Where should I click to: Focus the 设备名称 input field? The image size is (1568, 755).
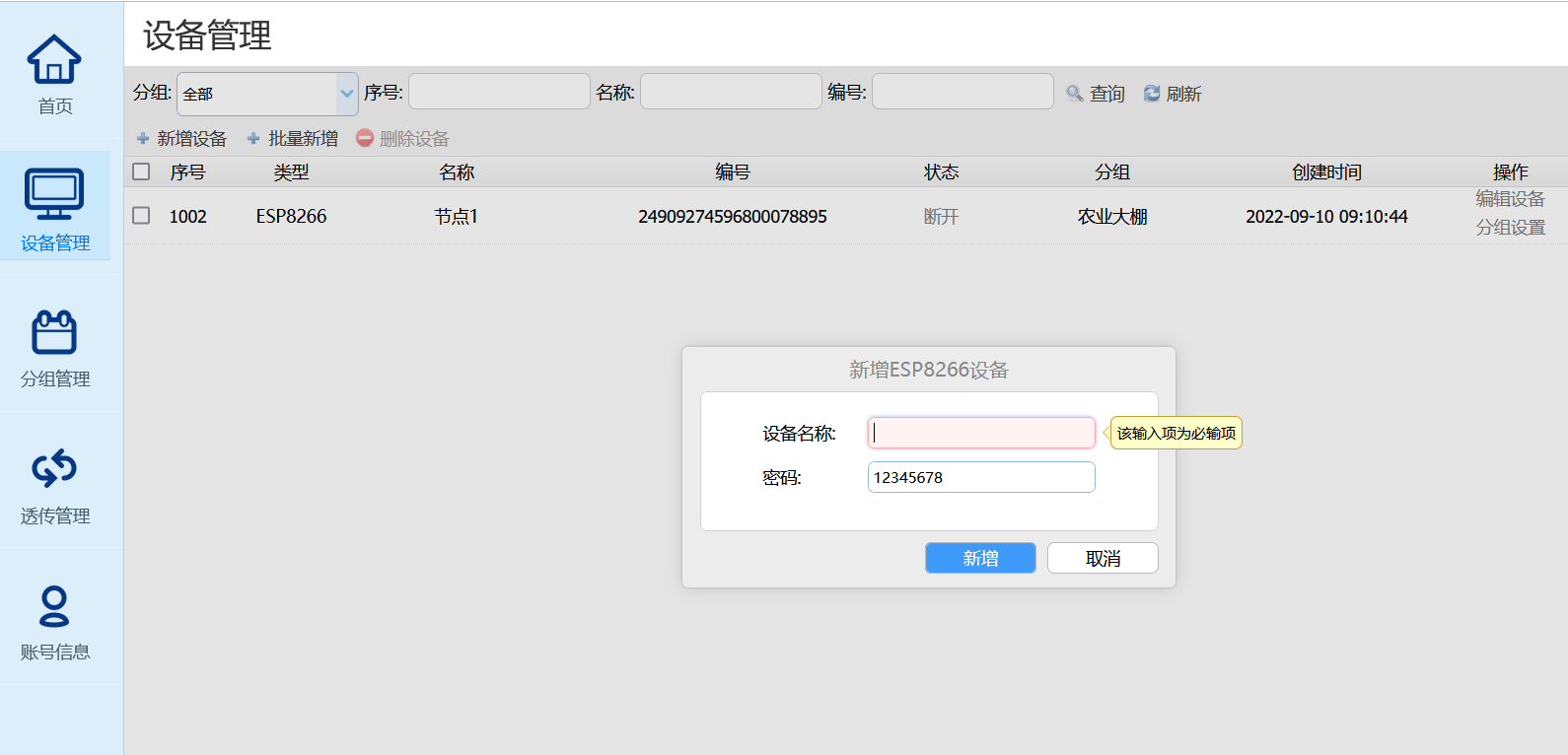pyautogui.click(x=981, y=433)
